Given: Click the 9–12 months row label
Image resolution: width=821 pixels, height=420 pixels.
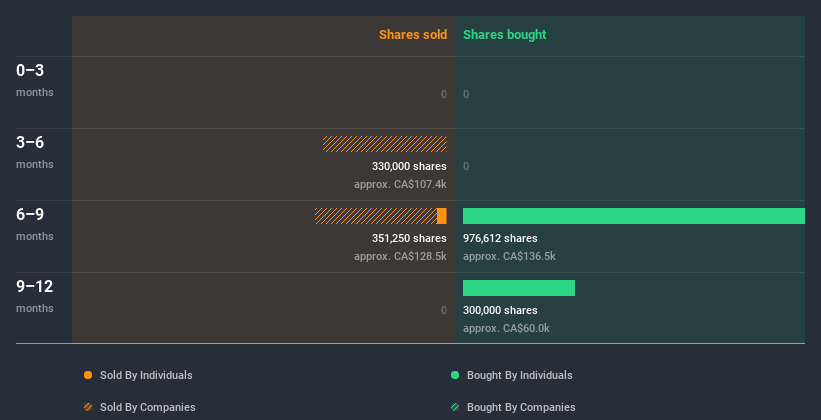Looking at the screenshot, I should coord(35,296).
